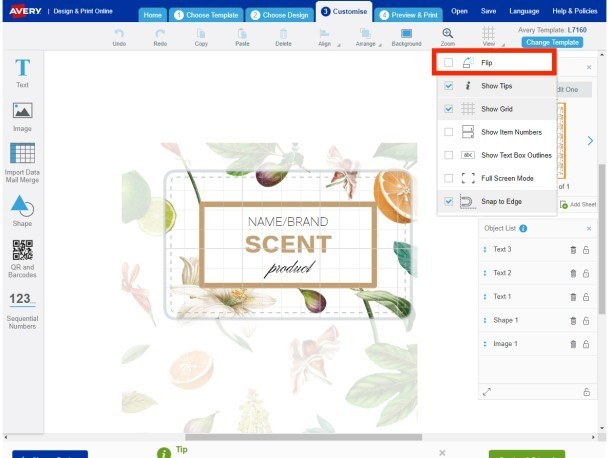Open QR and Barcodes tool
610x458 pixels.
pyautogui.click(x=22, y=256)
